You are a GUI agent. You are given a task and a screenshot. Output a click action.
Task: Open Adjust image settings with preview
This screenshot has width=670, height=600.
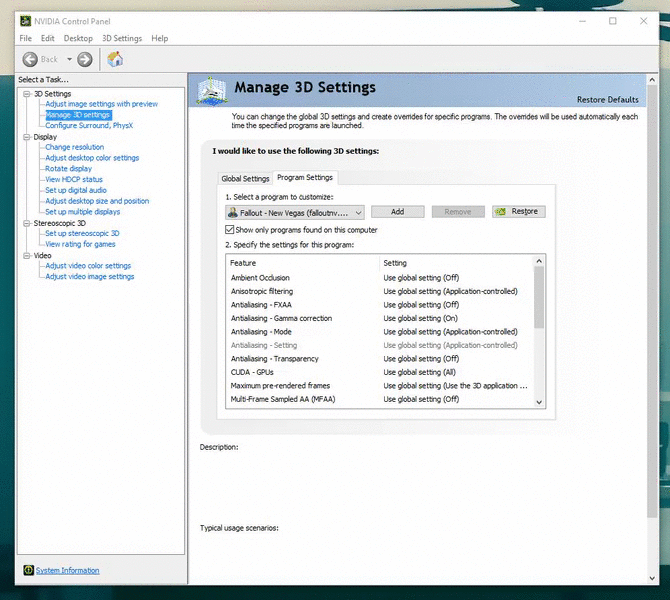[x=102, y=104]
